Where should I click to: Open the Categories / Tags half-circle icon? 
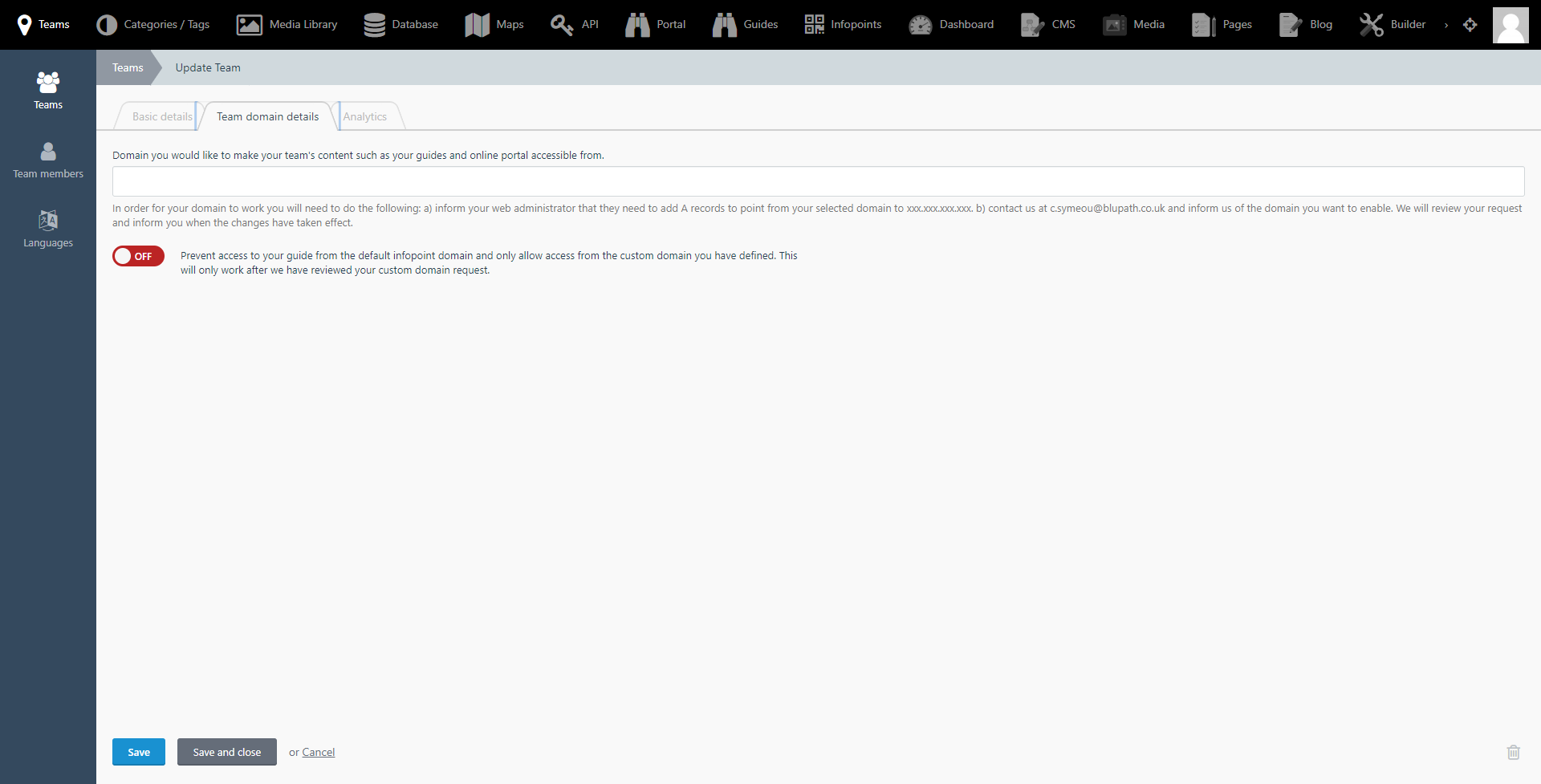point(107,25)
